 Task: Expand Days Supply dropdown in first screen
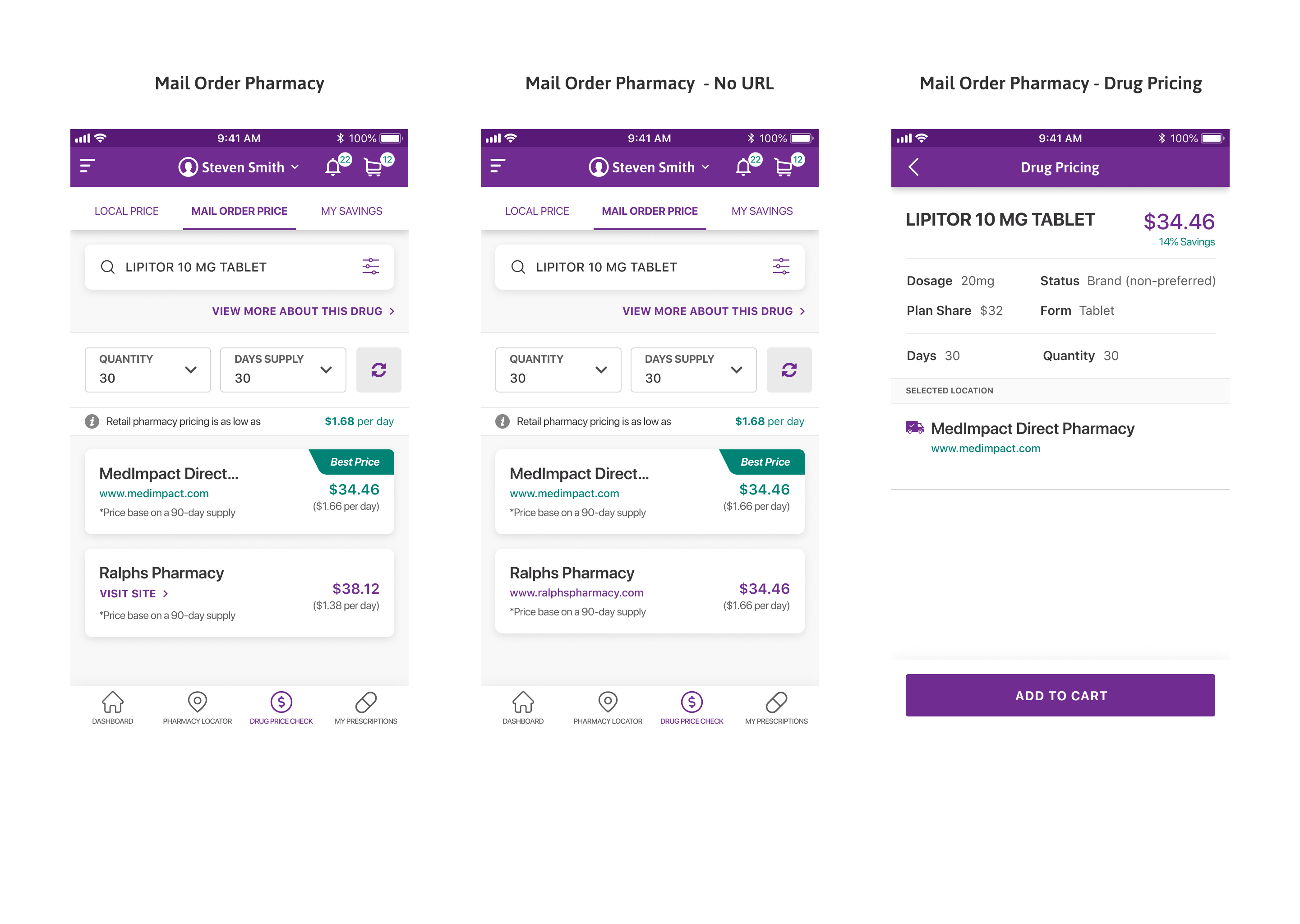[283, 370]
